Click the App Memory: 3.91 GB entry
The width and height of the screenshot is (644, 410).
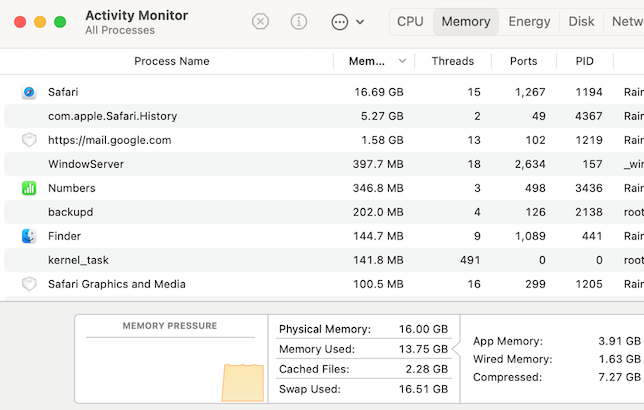coord(557,341)
